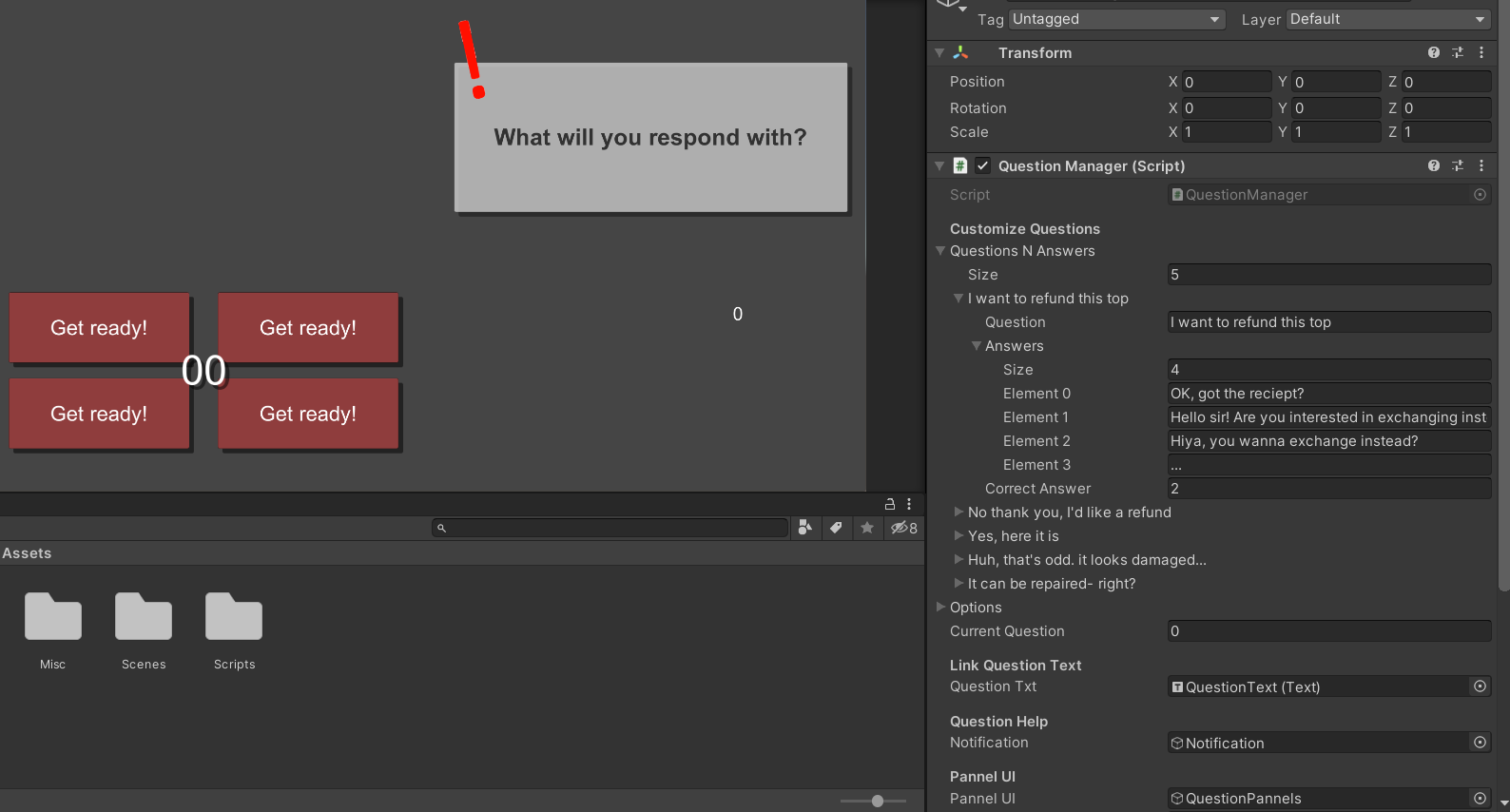The height and width of the screenshot is (812, 1510).
Task: Click Search by Type icon in Project panel
Action: click(805, 528)
